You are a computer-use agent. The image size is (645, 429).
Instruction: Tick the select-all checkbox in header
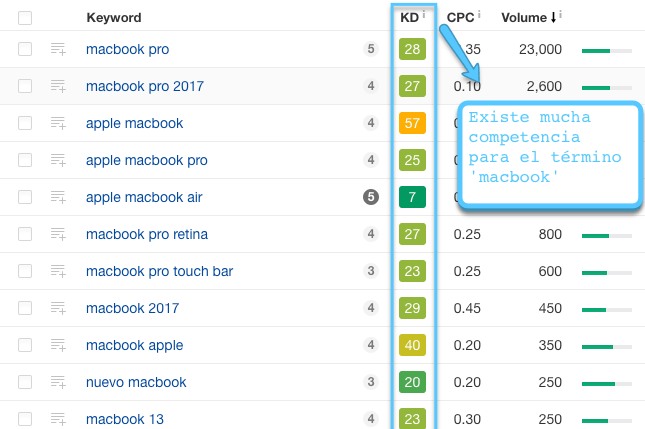pyautogui.click(x=25, y=18)
